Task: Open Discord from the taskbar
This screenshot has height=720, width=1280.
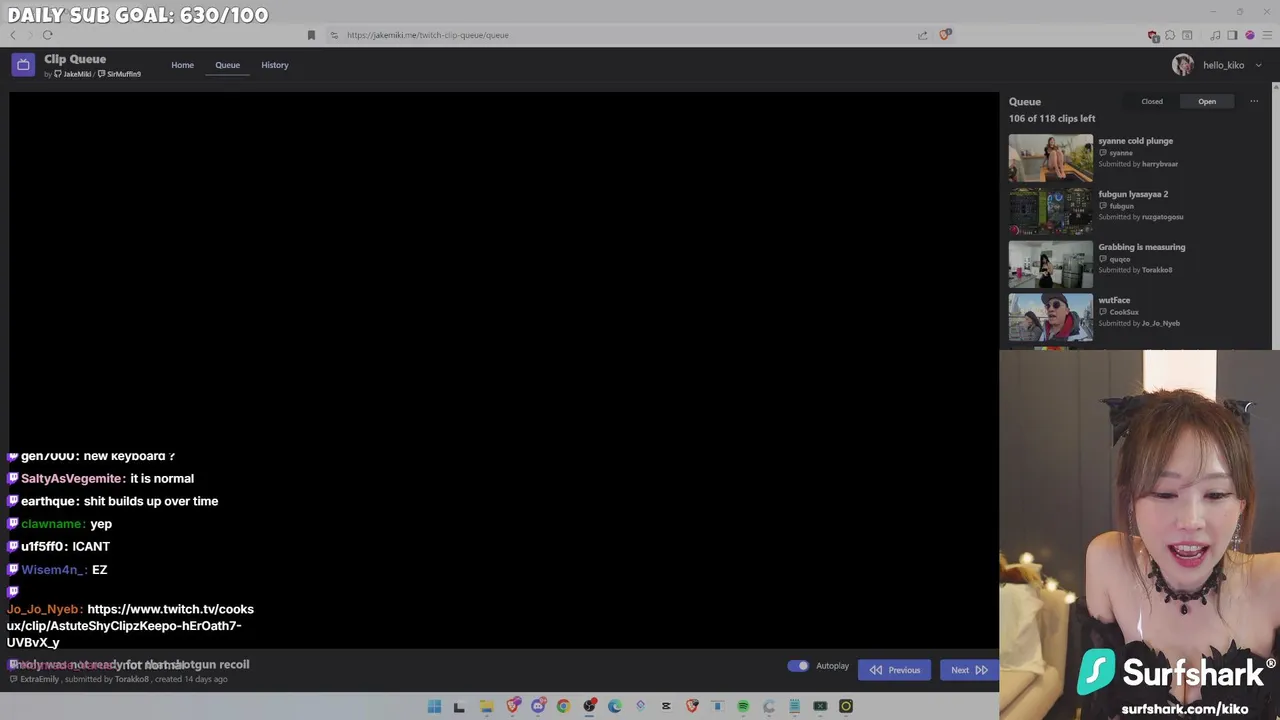Action: click(538, 706)
